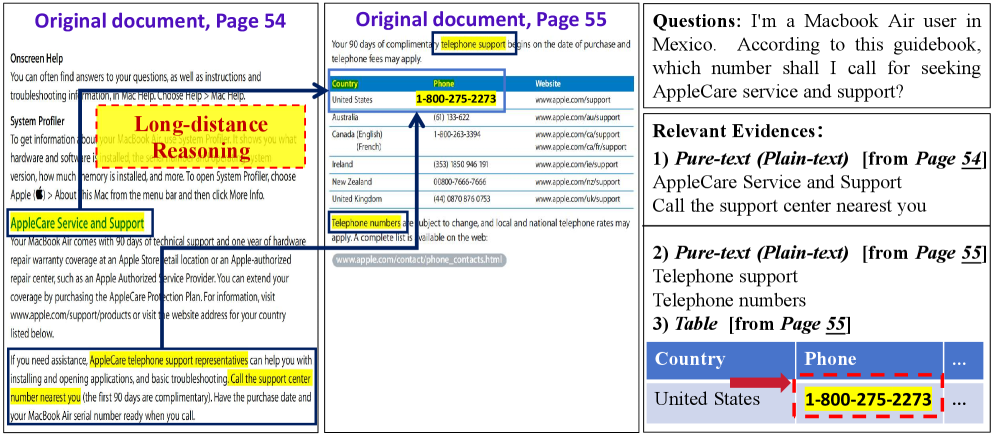Click the (44) 0870 876 0753 phone number
996x436 pixels.
pos(461,198)
